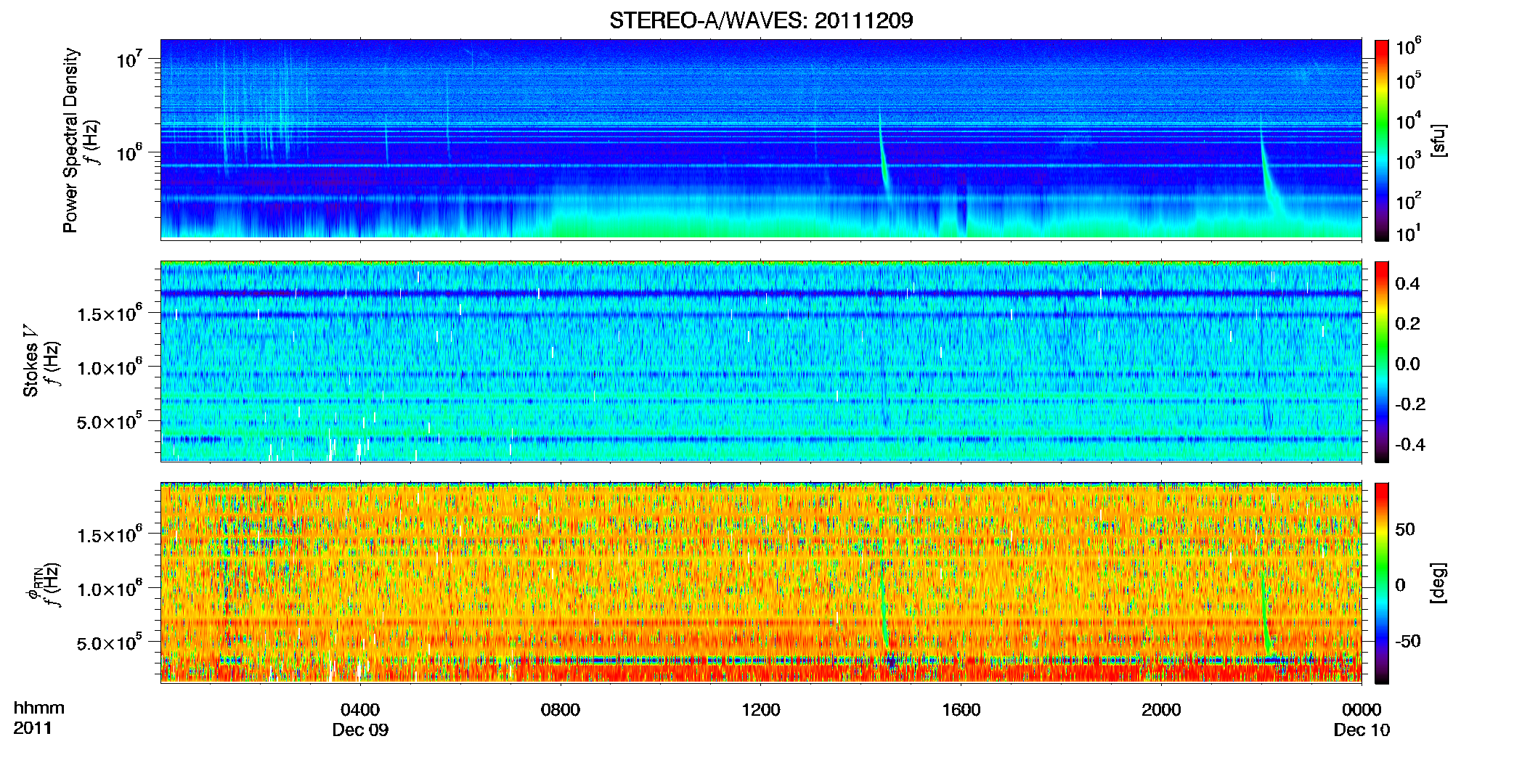Image resolution: width=1522 pixels, height=784 pixels.
Task: Click the plot title STEREO-A/WAVES: 20111209
Action: point(761,20)
